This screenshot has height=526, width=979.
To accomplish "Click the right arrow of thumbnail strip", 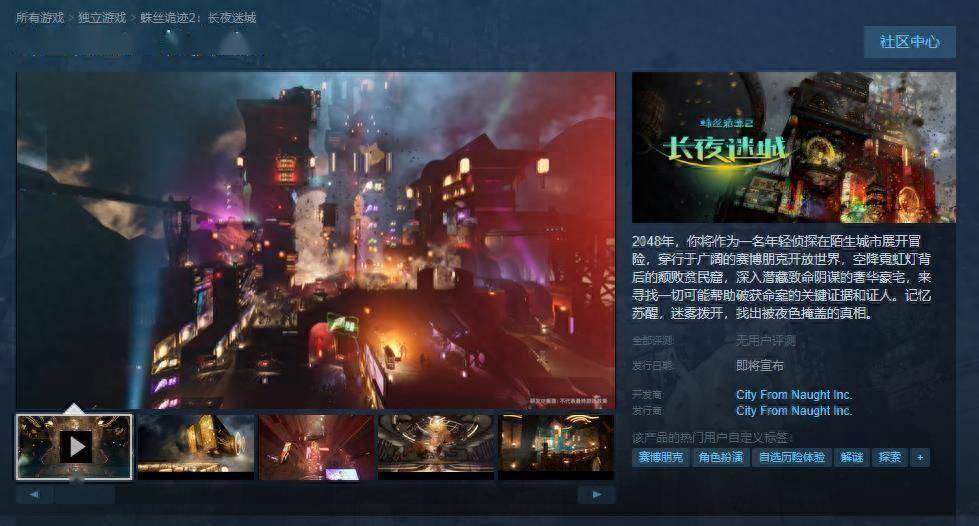I will pyautogui.click(x=596, y=495).
